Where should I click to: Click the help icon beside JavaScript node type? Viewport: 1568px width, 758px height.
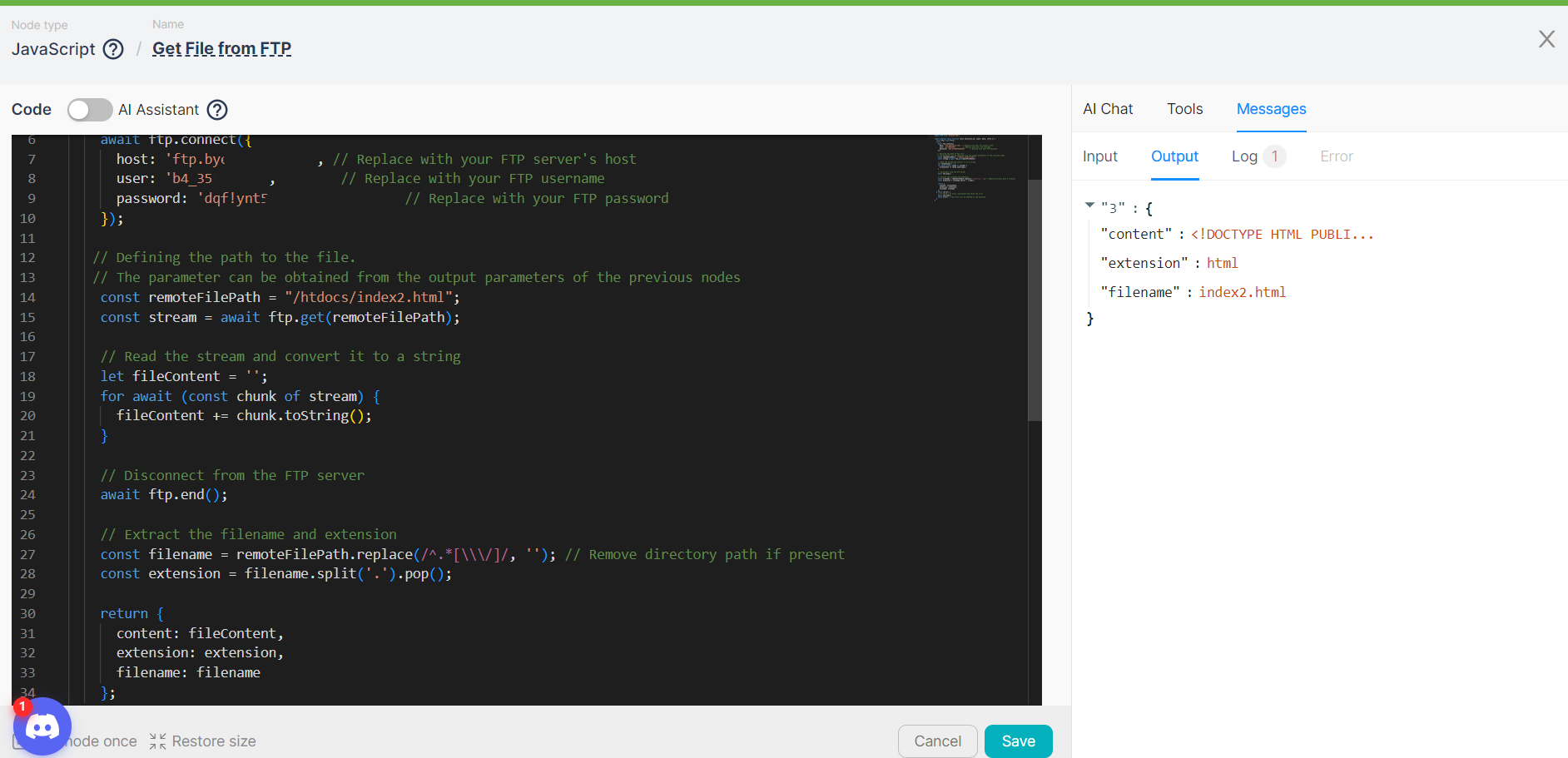pyautogui.click(x=113, y=49)
